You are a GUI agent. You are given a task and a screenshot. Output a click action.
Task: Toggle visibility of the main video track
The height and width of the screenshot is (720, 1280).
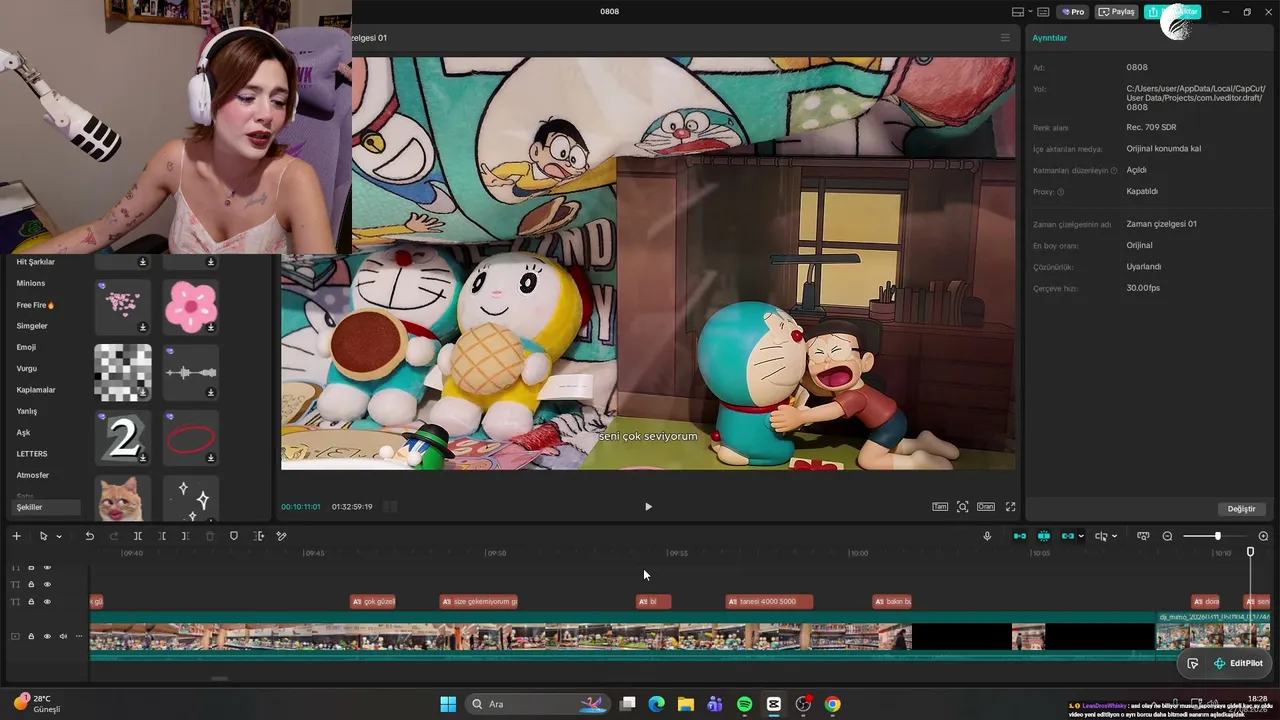47,636
